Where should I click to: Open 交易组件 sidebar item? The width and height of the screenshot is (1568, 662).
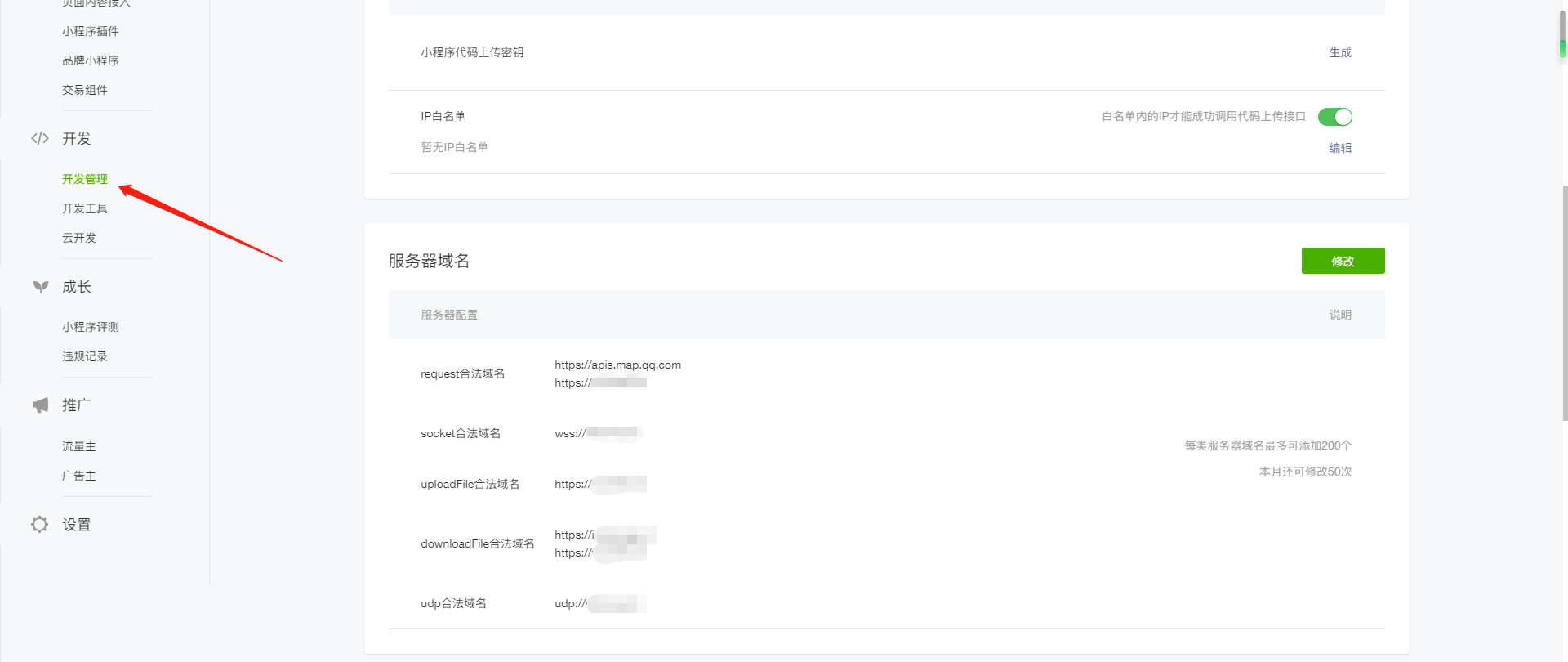(x=85, y=90)
